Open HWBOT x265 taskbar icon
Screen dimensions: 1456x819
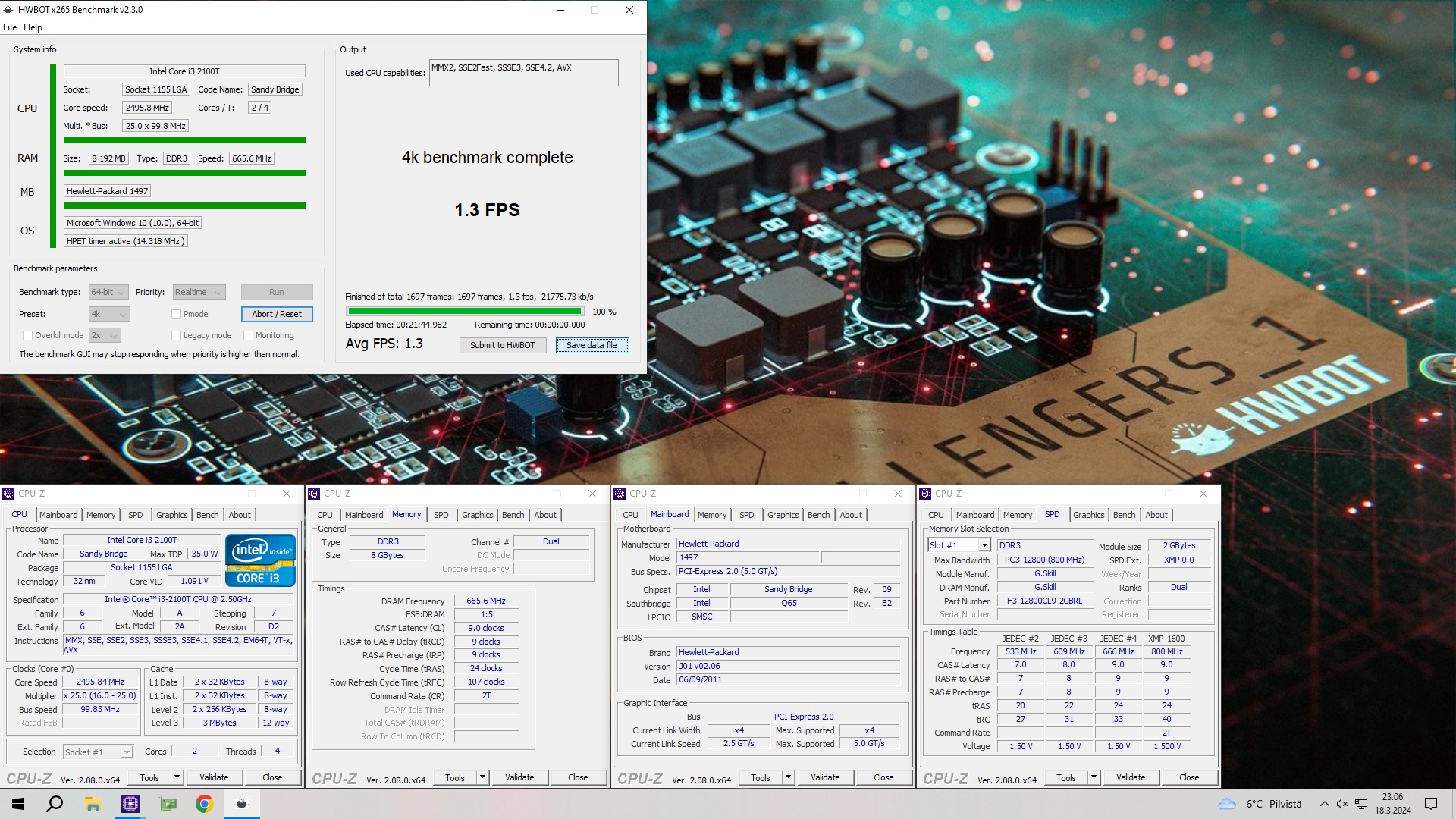(241, 804)
